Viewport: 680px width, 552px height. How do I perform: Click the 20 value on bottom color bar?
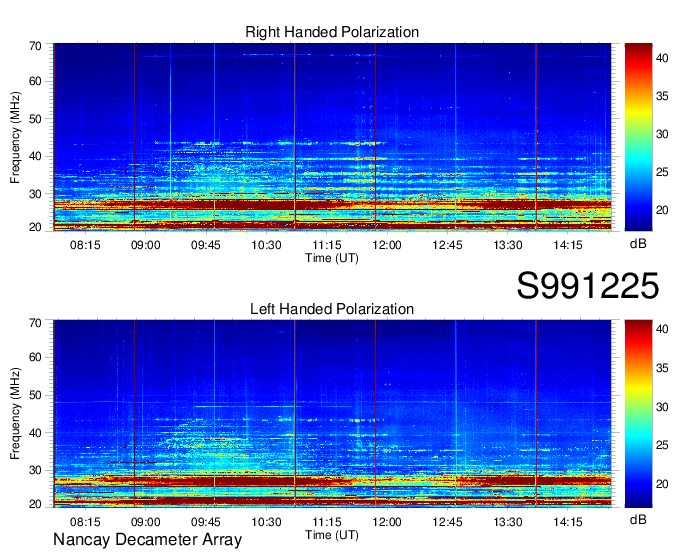(662, 484)
